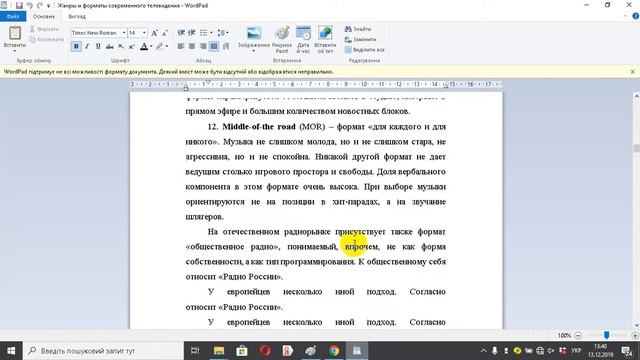Close the yellow format warning bar
The width and height of the screenshot is (640, 360).
633,71
